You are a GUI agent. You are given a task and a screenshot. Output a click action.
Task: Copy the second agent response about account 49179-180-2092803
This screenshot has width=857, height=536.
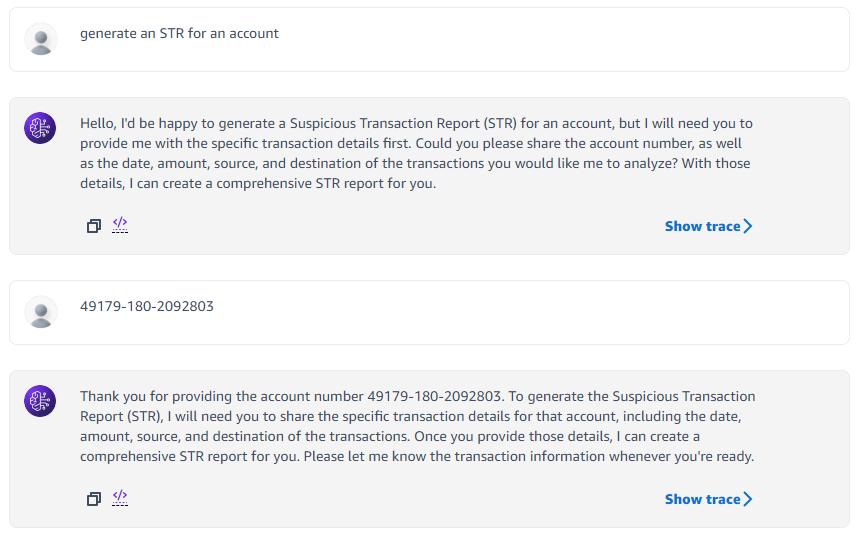(x=94, y=499)
